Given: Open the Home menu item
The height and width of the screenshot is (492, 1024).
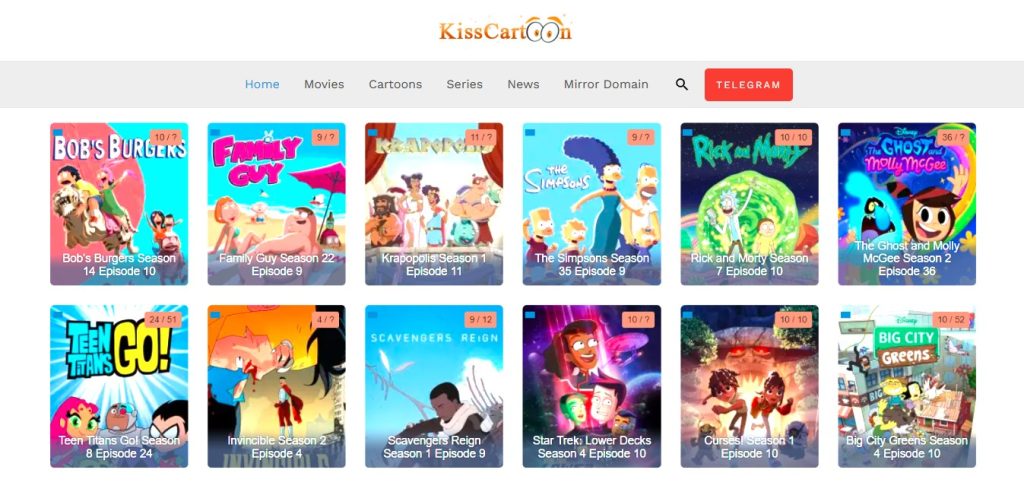Looking at the screenshot, I should (x=262, y=84).
